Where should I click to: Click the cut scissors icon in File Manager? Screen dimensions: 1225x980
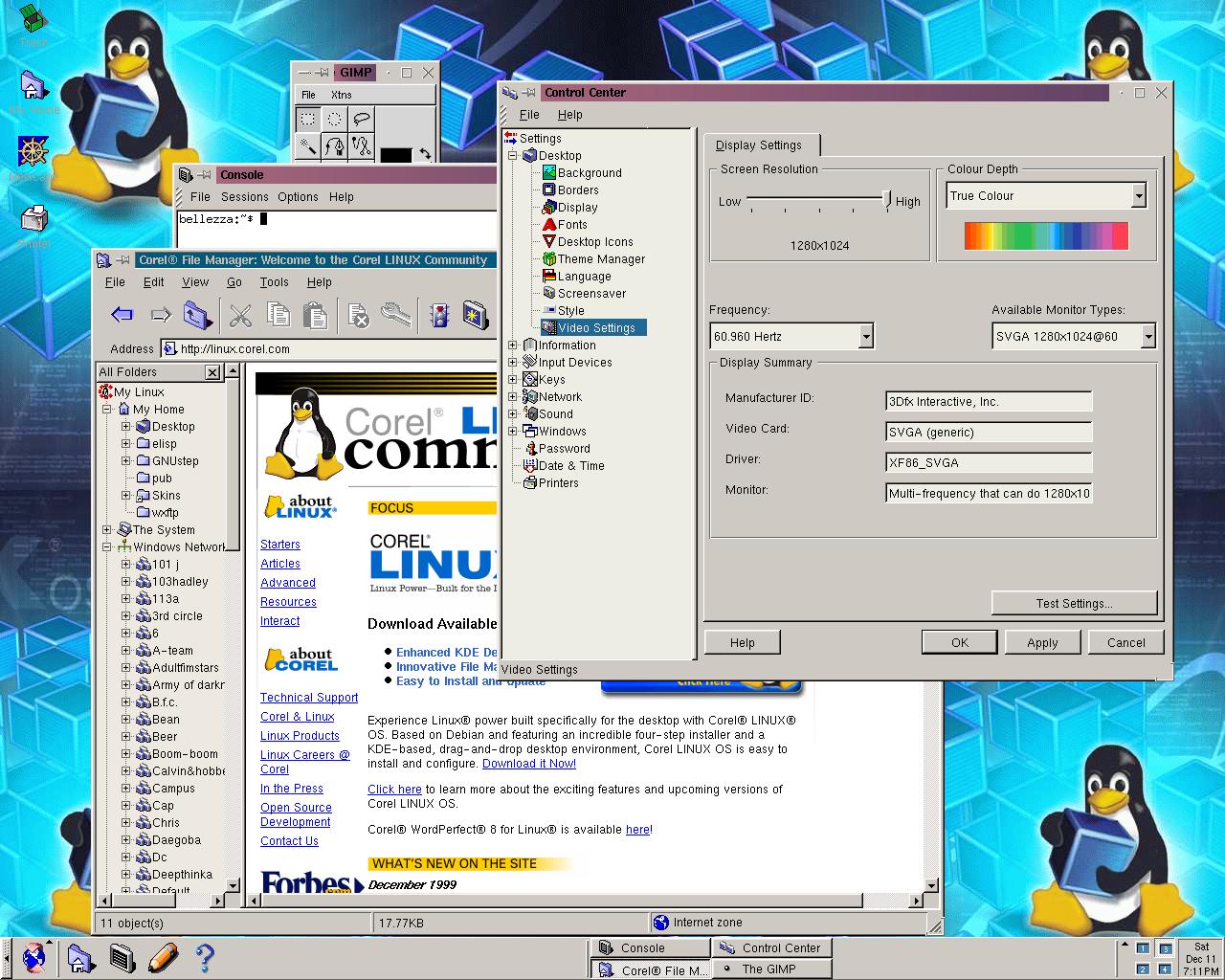tap(240, 314)
